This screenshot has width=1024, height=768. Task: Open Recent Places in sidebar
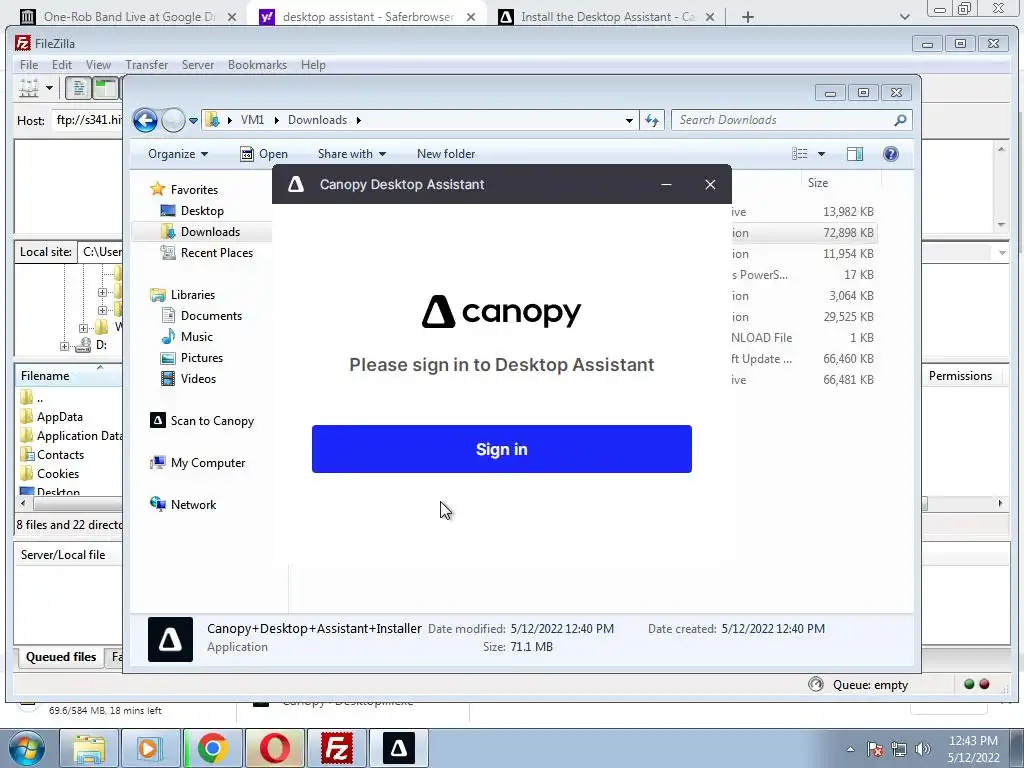(x=206, y=253)
